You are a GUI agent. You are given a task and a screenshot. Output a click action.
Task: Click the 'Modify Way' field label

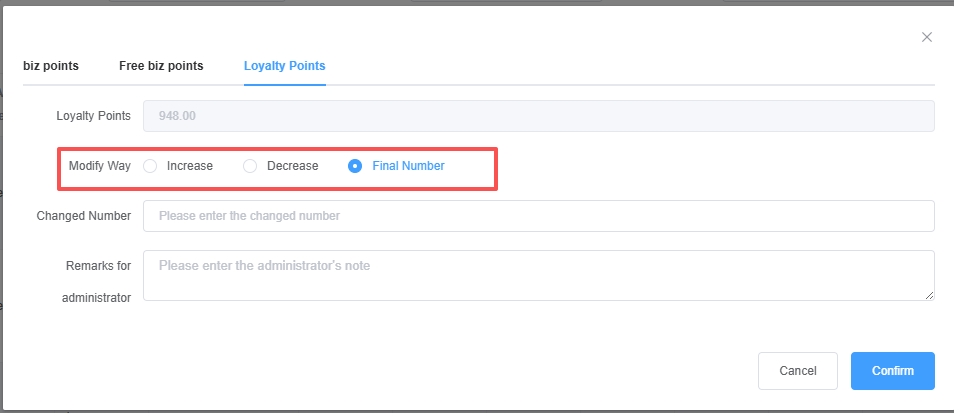99,166
